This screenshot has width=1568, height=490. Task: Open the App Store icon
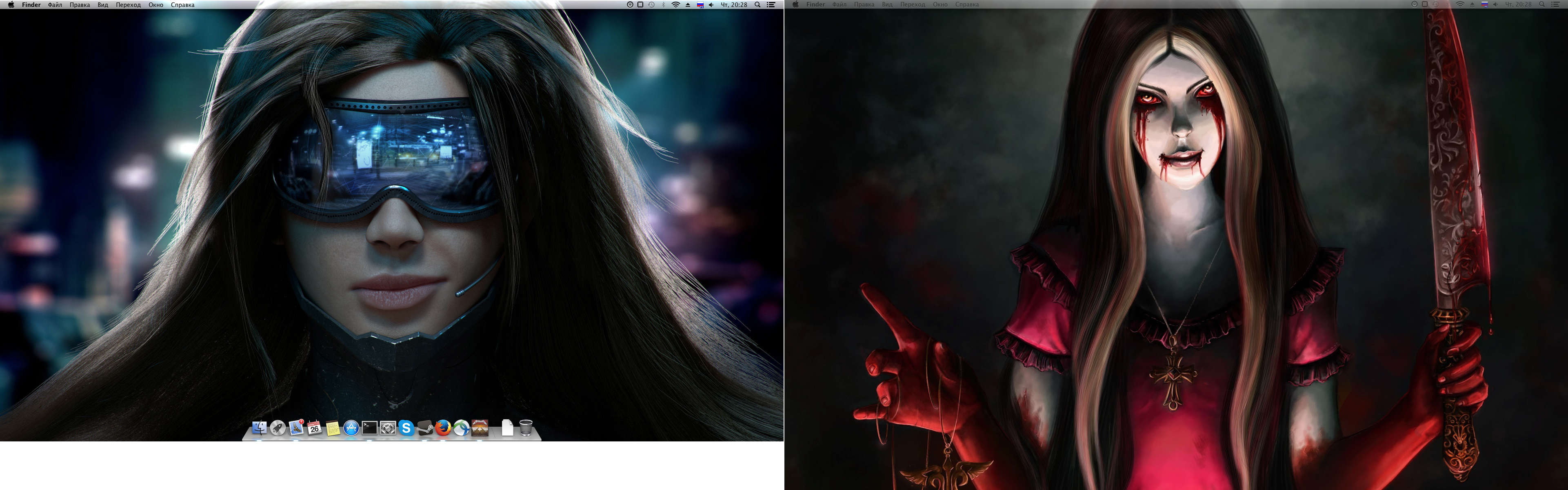click(x=351, y=428)
